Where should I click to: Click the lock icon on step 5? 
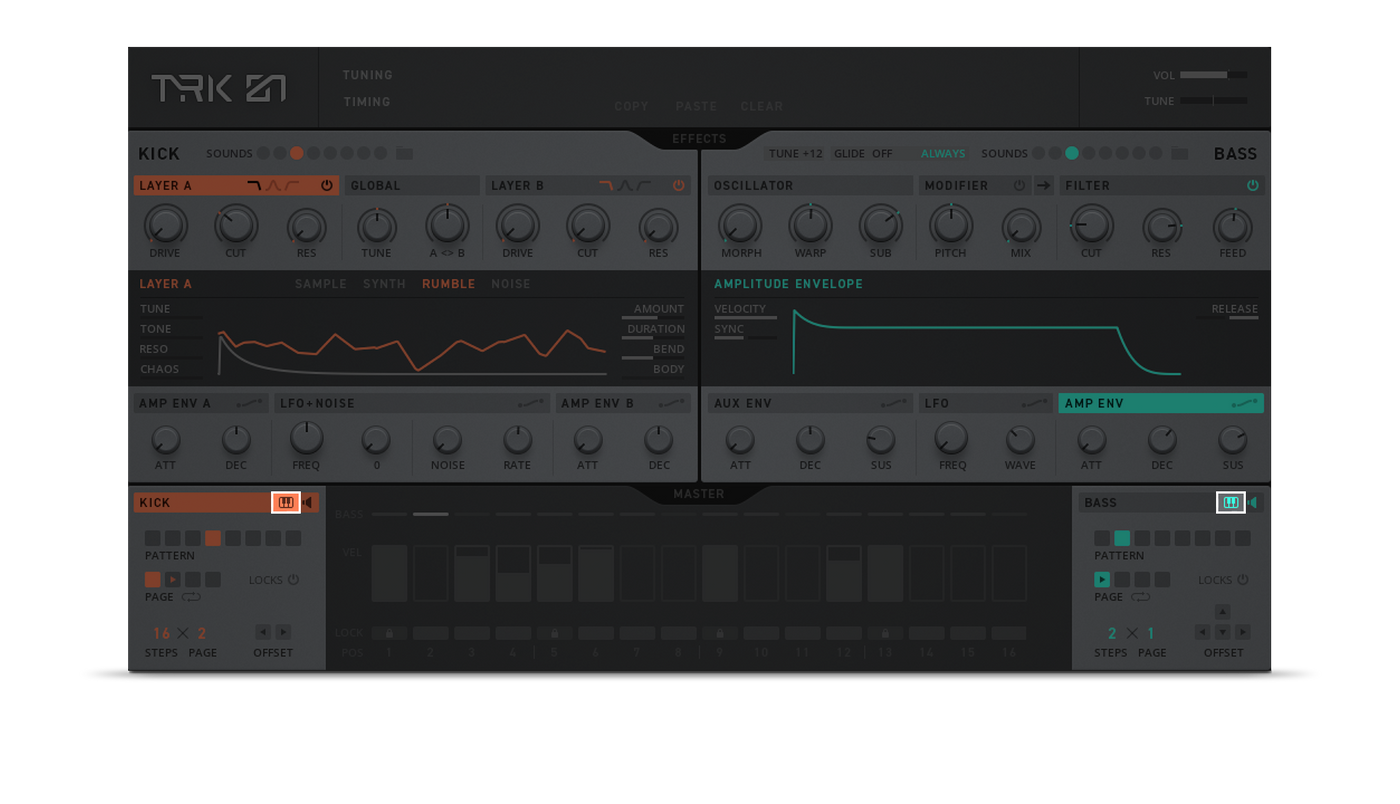pyautogui.click(x=554, y=633)
